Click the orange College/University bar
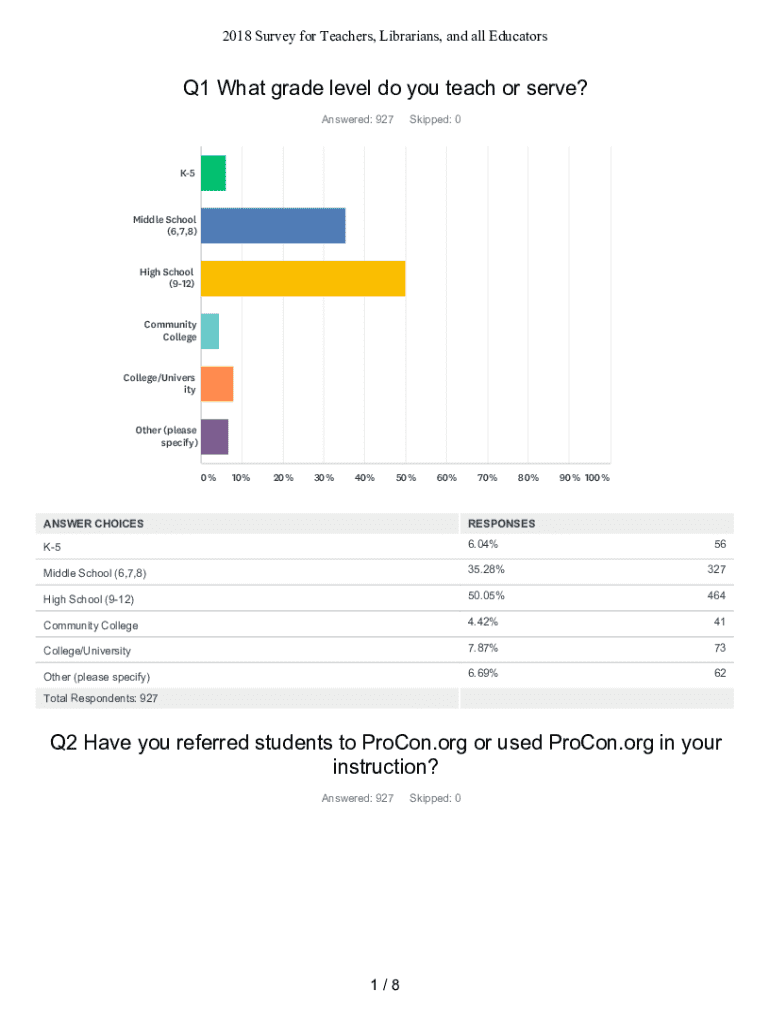This screenshot has height=1024, width=770. [217, 384]
